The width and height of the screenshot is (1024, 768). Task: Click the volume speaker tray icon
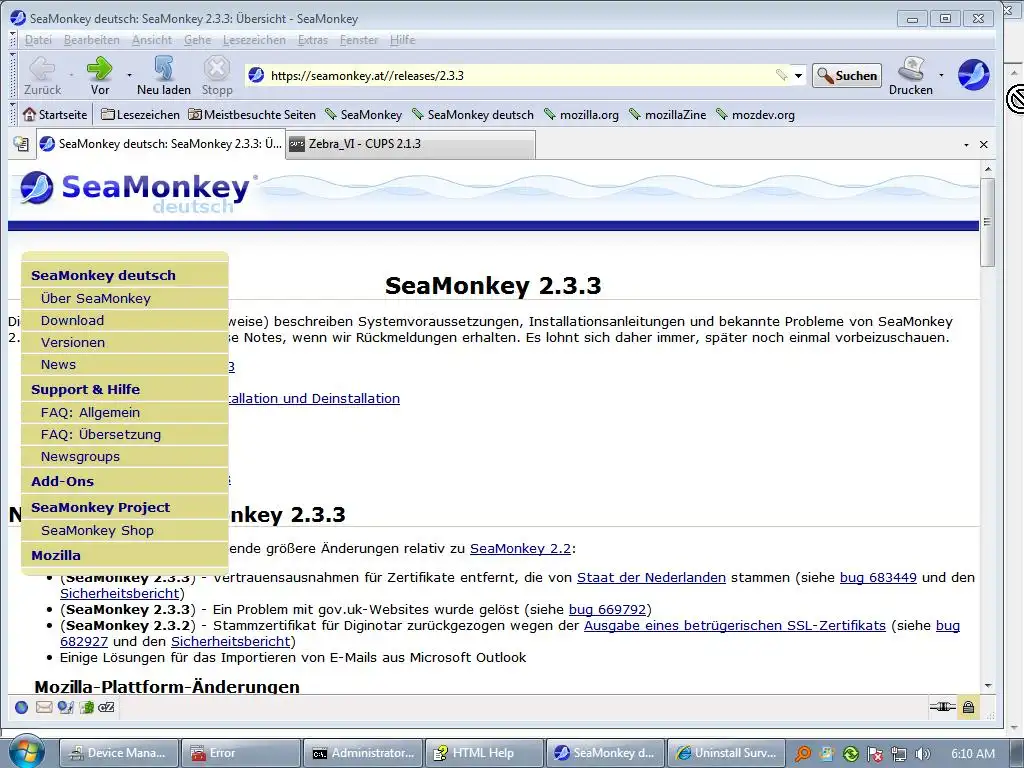tap(922, 754)
